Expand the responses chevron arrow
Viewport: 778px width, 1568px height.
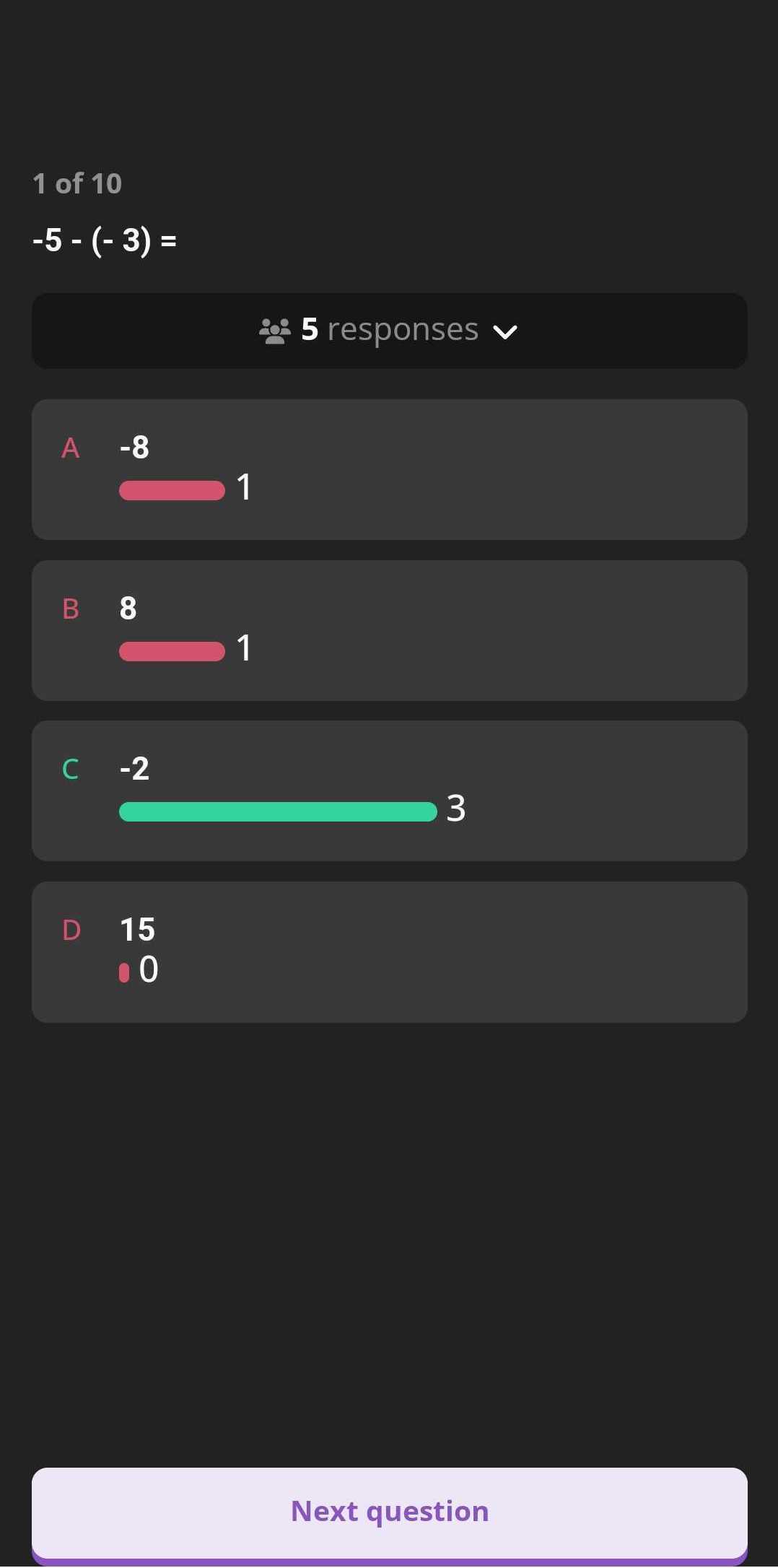(504, 331)
